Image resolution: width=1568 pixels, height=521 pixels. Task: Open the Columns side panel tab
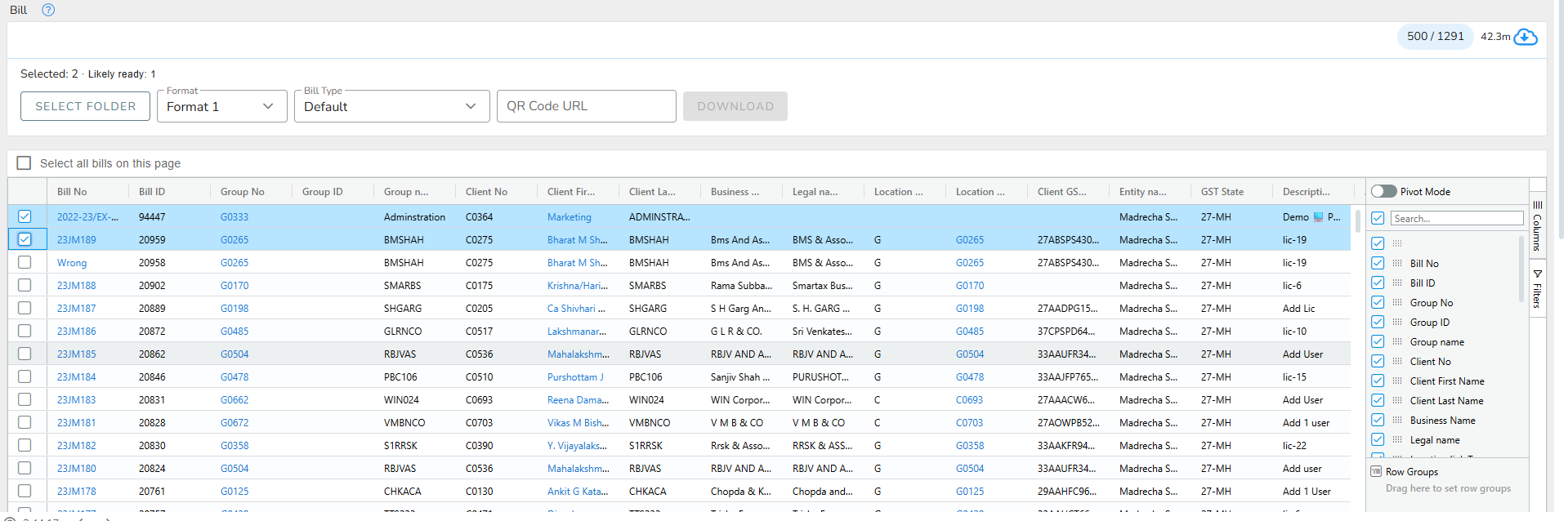pos(1537,225)
